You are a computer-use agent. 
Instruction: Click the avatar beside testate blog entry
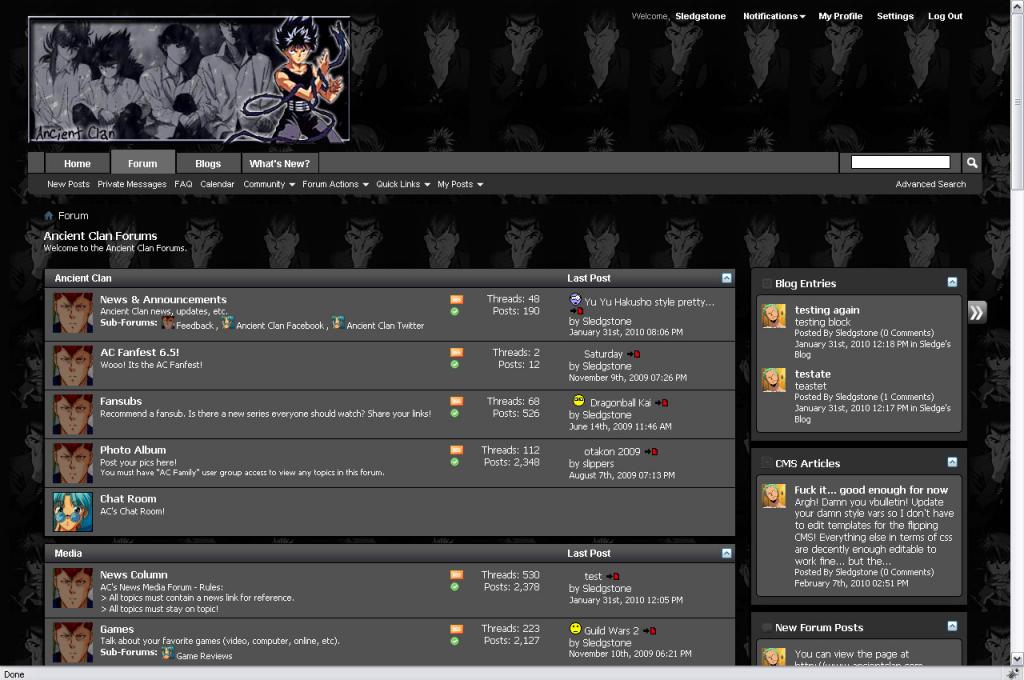click(774, 380)
